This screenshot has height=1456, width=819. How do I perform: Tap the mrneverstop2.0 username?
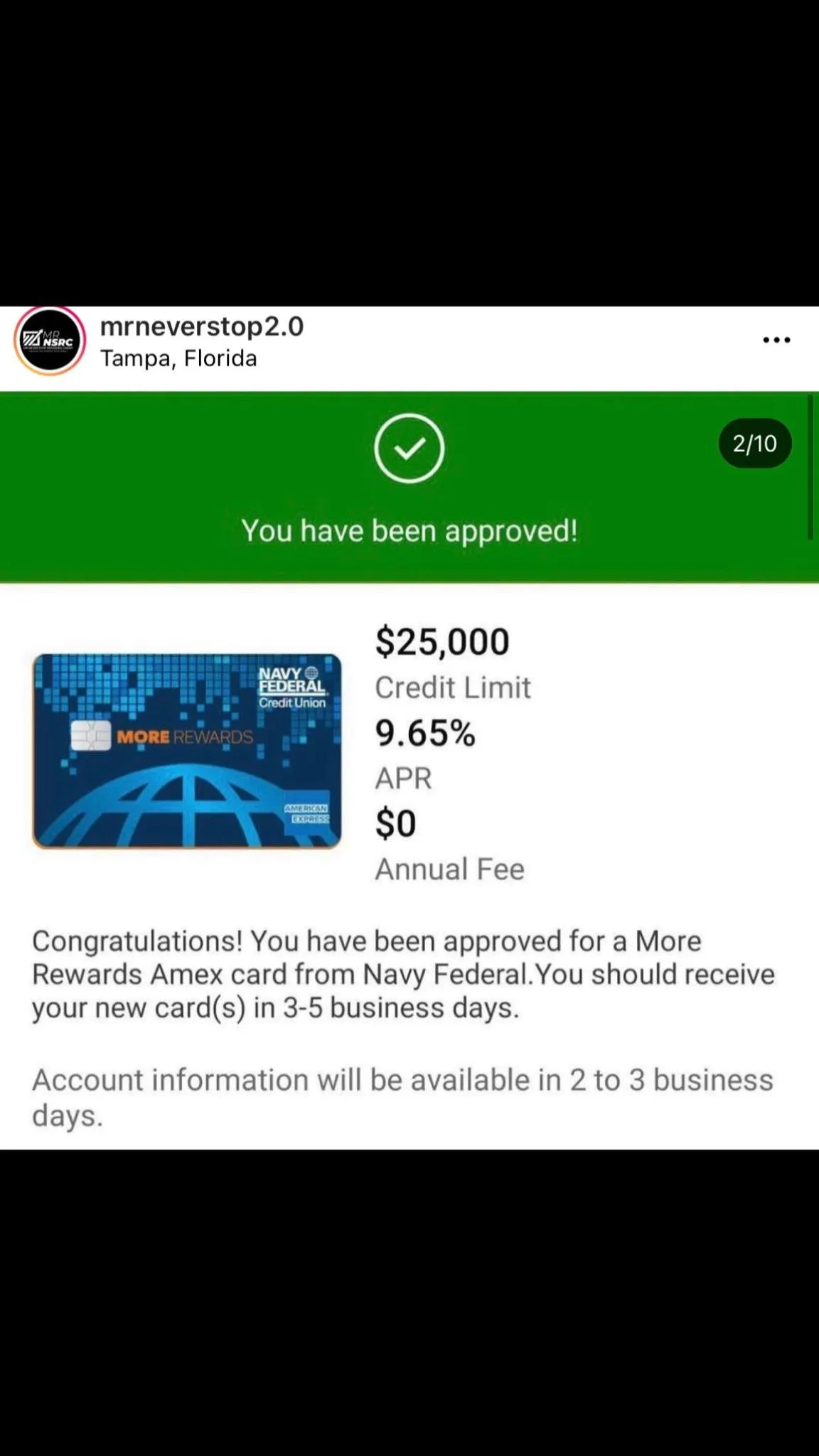202,326
